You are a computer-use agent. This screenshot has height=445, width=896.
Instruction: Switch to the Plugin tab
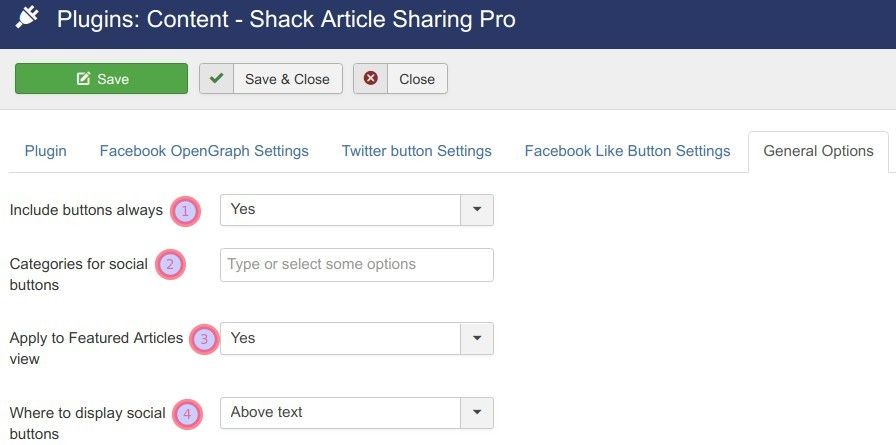tap(46, 151)
